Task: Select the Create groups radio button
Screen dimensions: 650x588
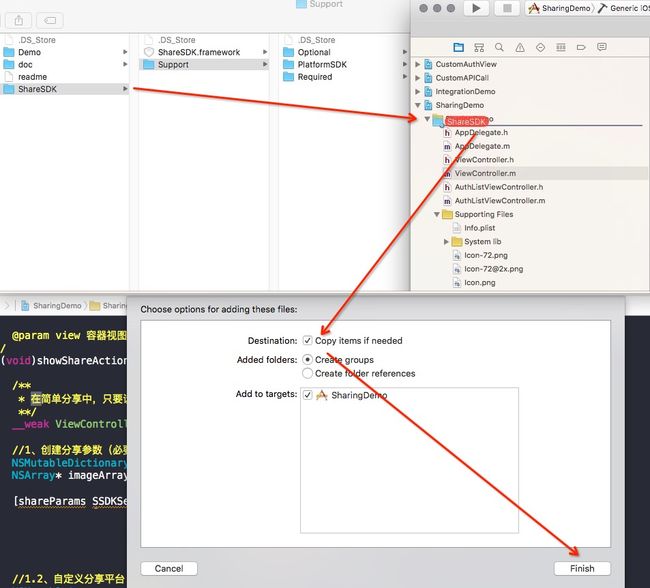Action: pyautogui.click(x=307, y=360)
